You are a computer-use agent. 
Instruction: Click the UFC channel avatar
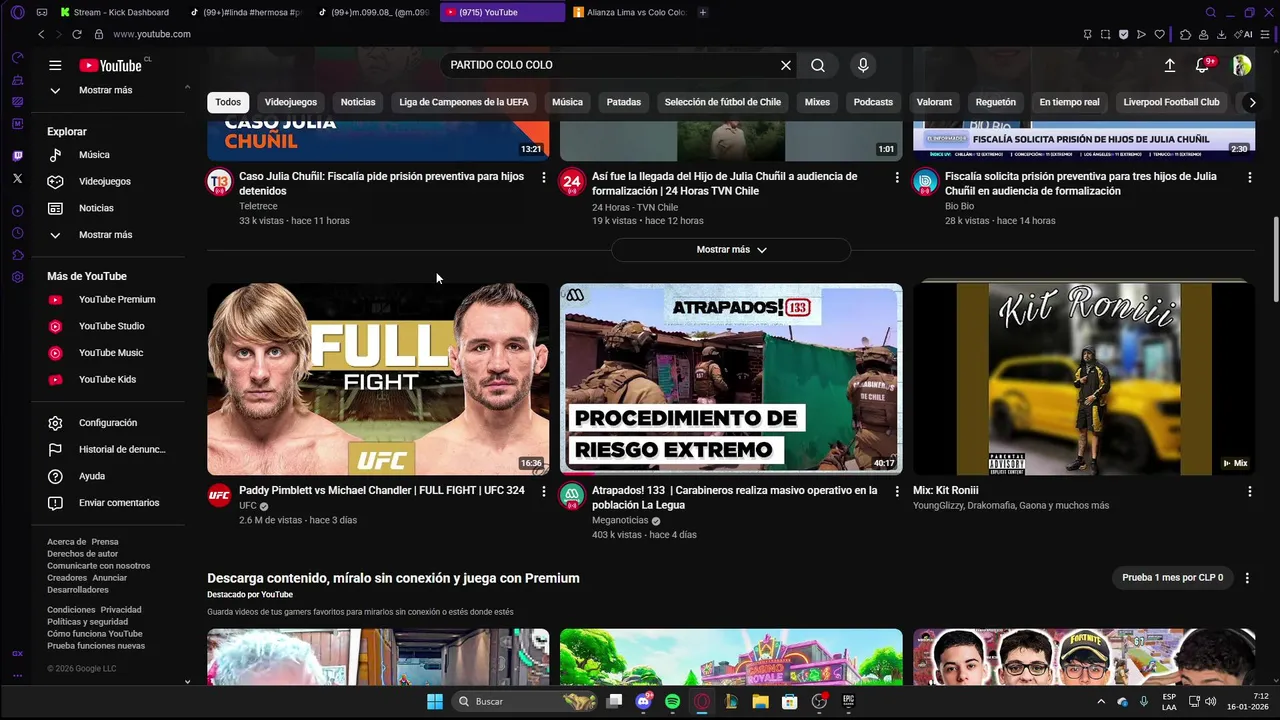click(x=219, y=495)
